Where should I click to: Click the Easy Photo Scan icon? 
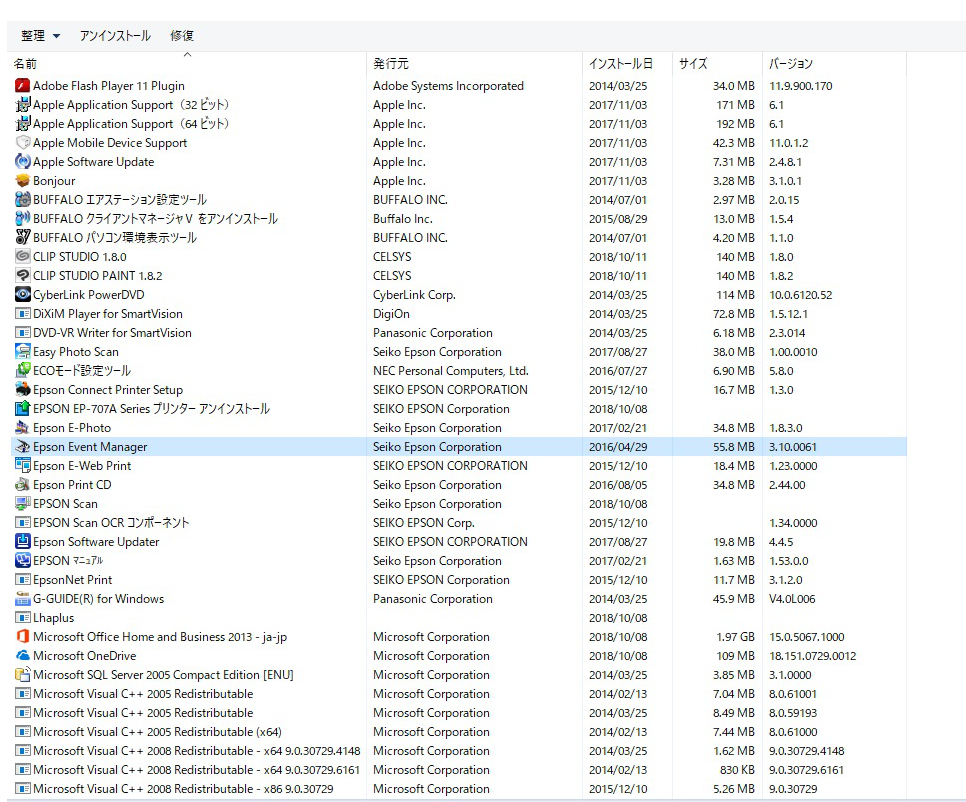point(24,352)
